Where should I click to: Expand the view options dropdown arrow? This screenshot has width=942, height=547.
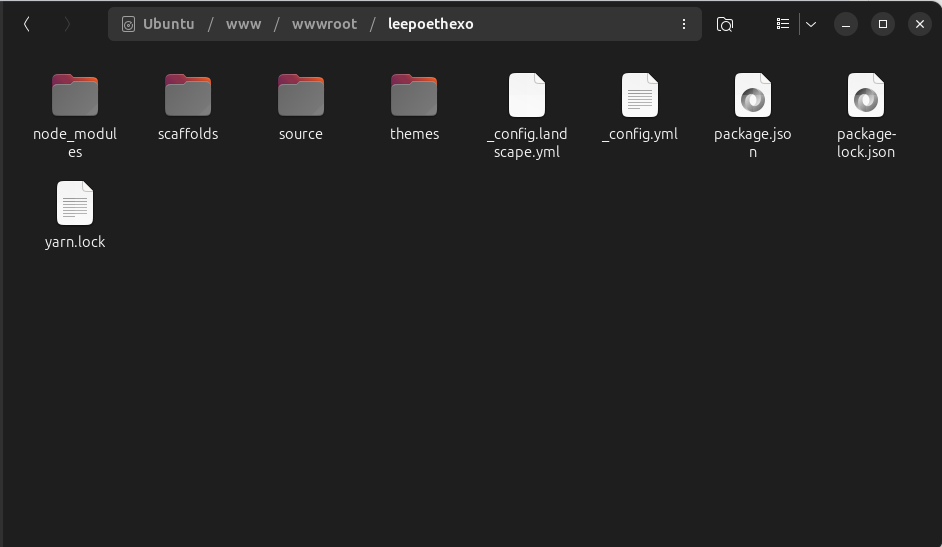point(811,24)
